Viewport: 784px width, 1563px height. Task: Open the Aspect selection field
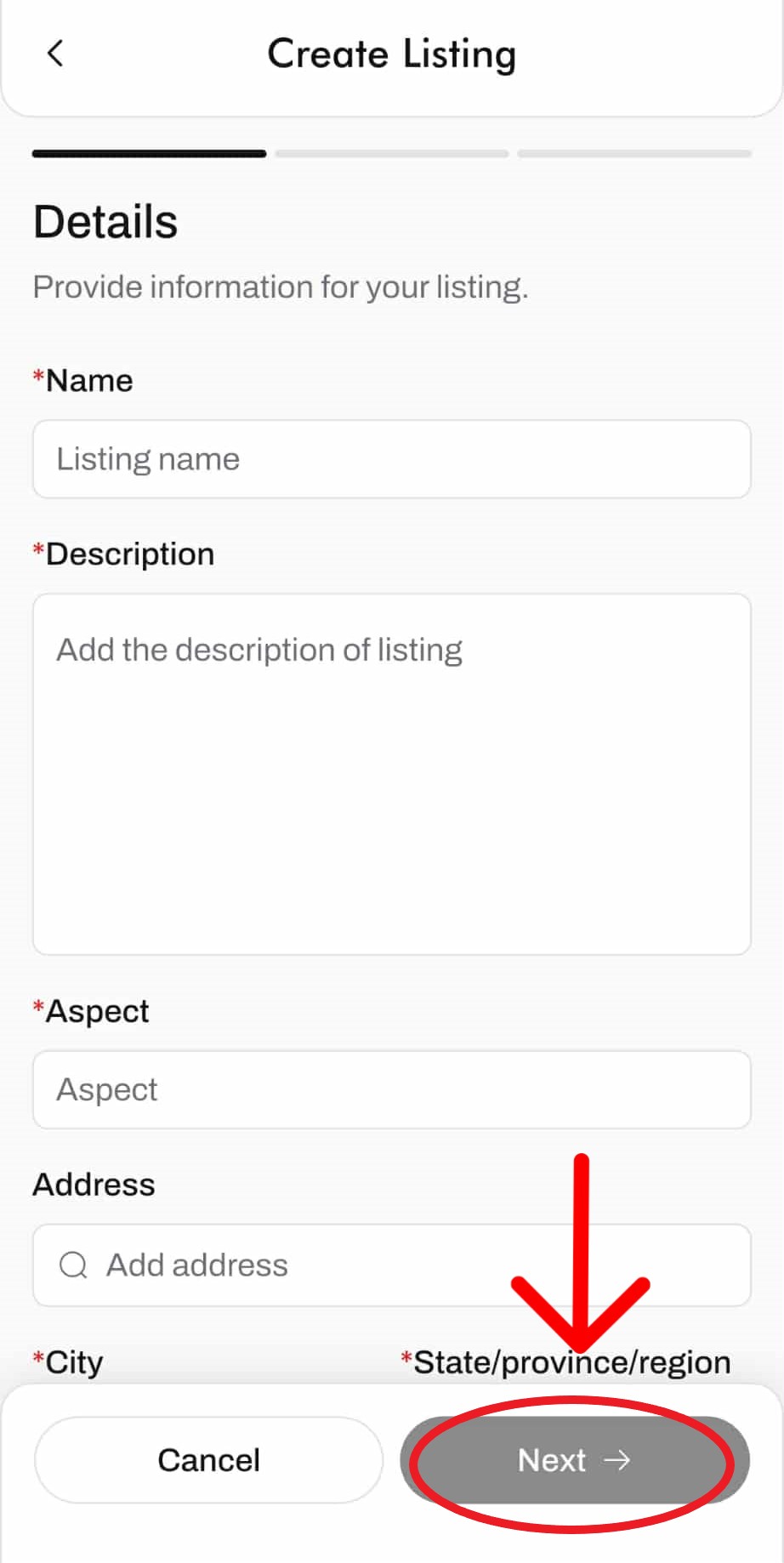click(391, 1089)
